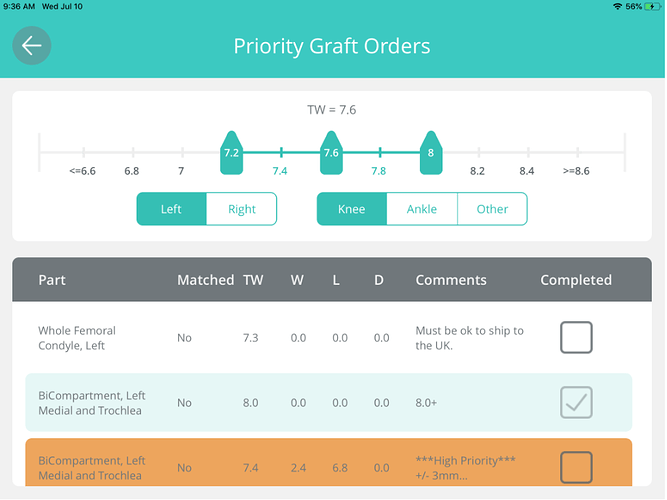The image size is (667, 500).
Task: Tap the back arrow button
Action: (x=31, y=46)
